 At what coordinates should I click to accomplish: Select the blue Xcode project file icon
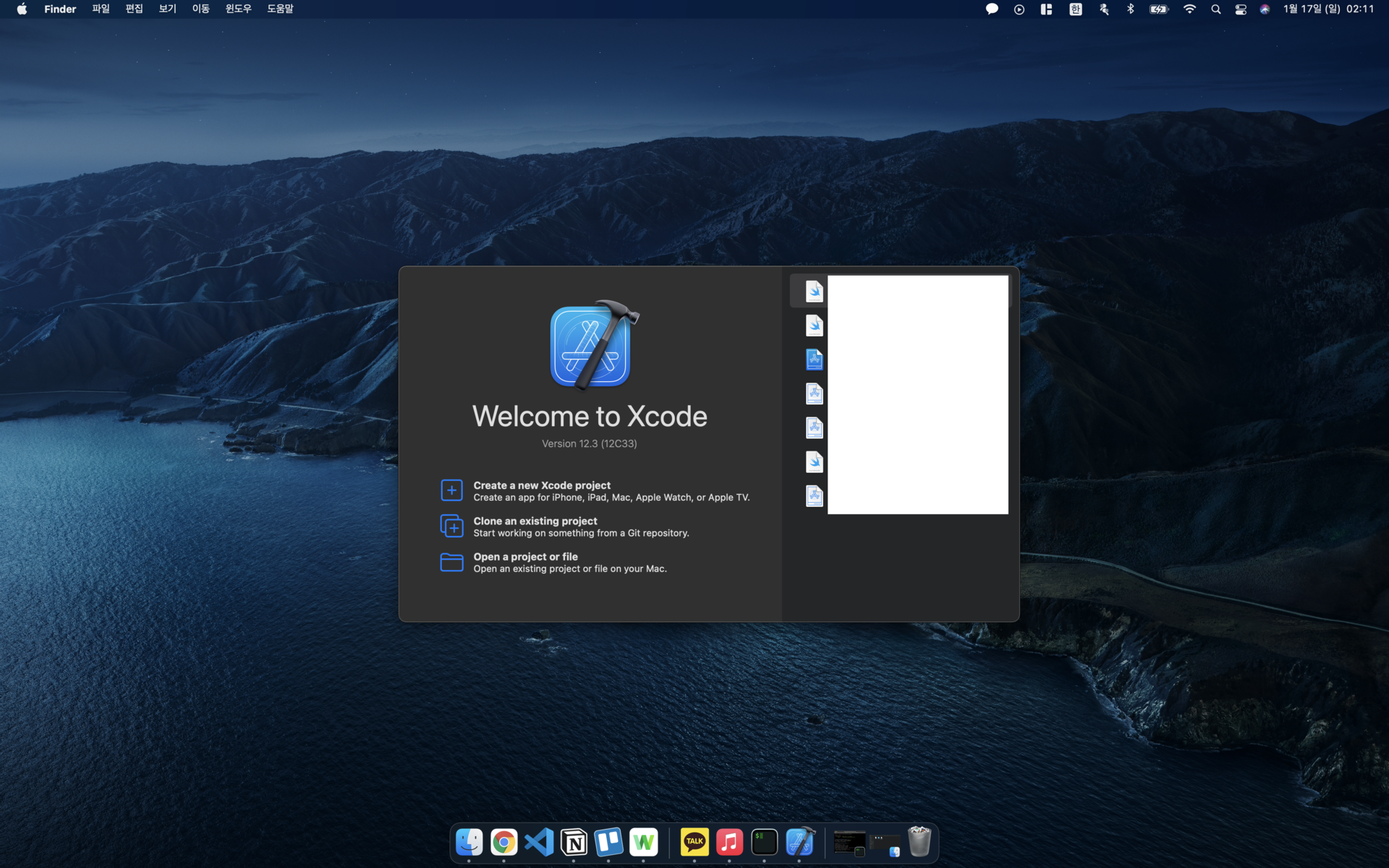pos(814,359)
